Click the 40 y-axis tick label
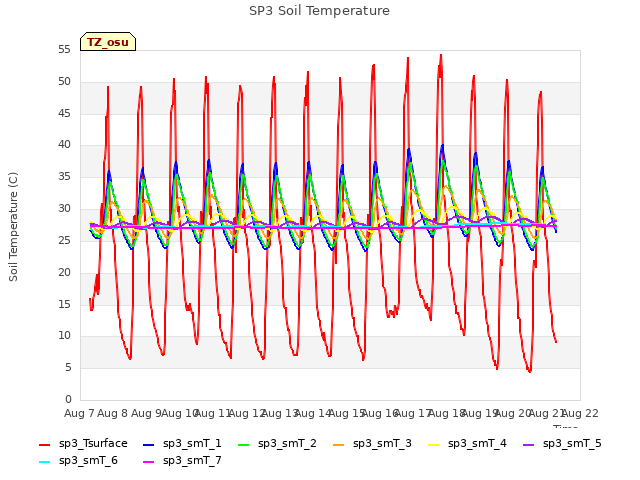Screen dimensions: 640x480 pos(64,144)
